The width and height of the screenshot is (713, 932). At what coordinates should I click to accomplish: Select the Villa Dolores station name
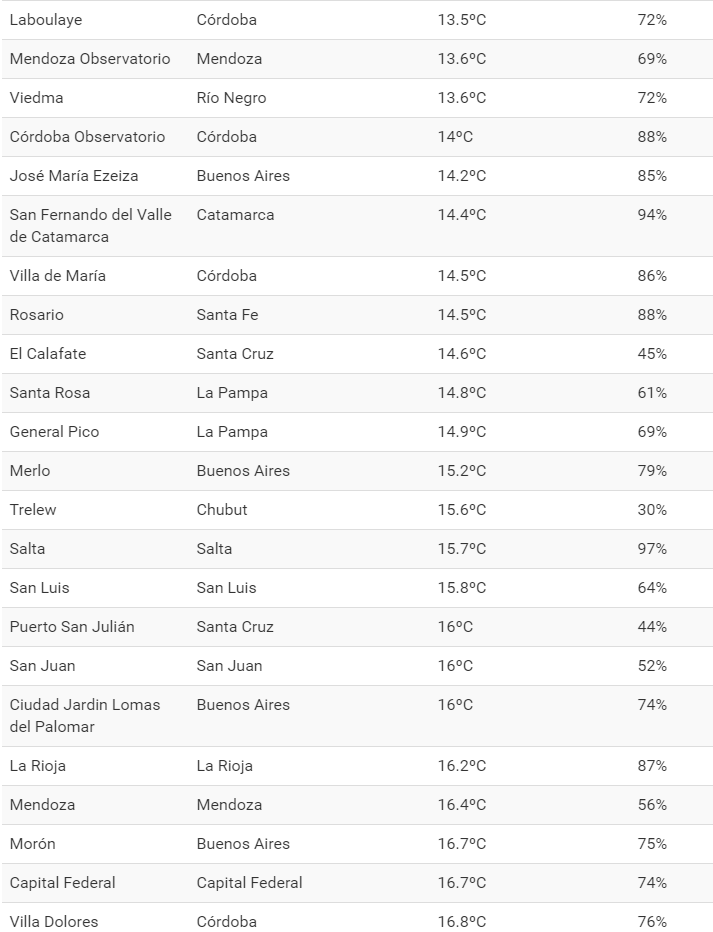(x=54, y=922)
